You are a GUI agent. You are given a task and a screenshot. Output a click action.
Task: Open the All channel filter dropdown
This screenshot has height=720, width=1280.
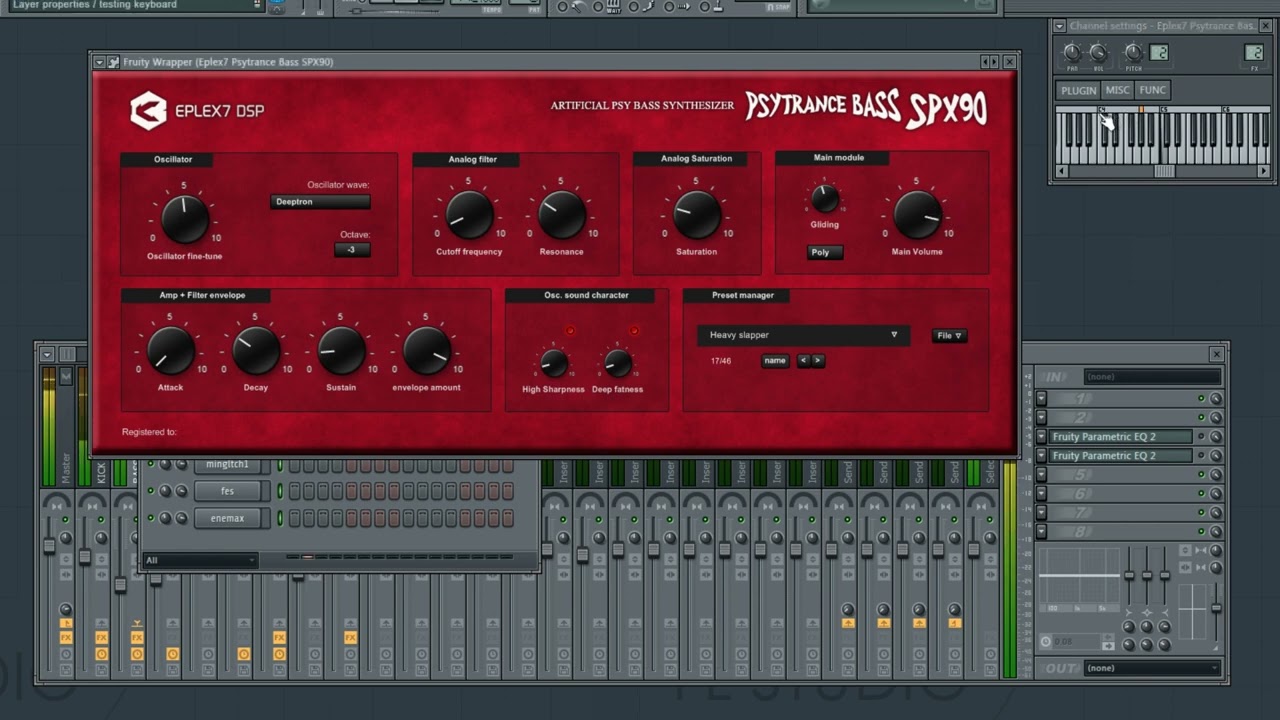point(200,560)
